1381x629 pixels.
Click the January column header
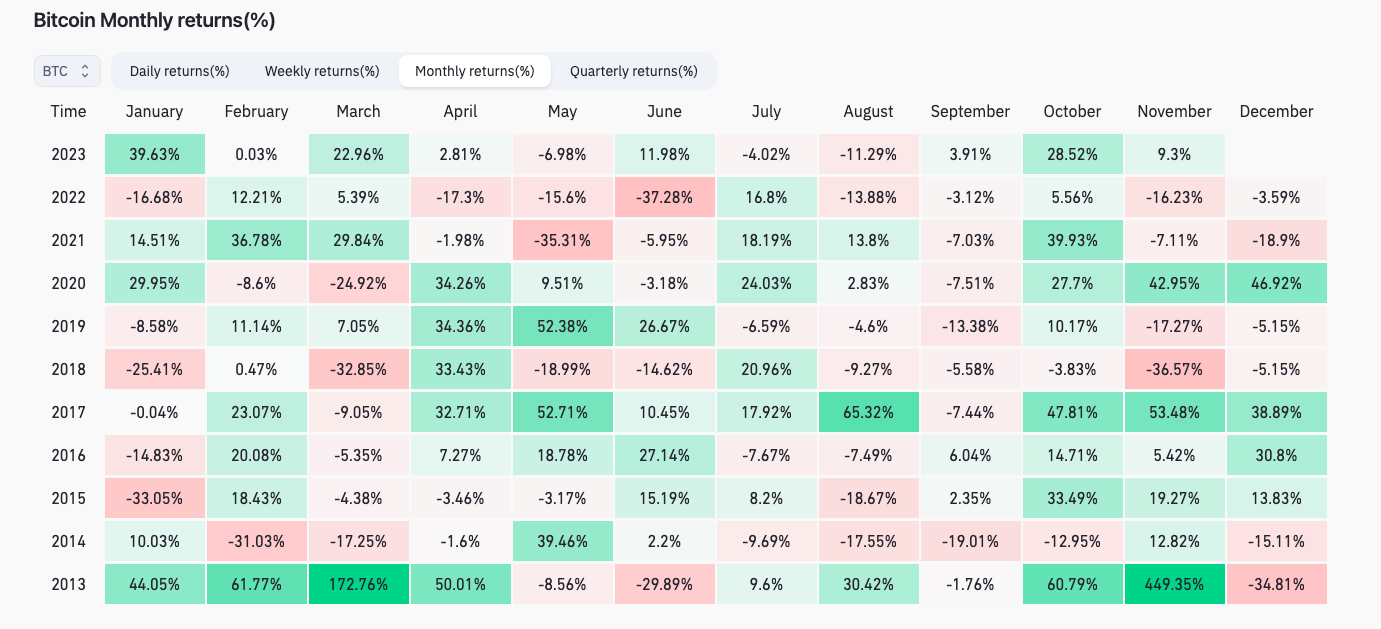pyautogui.click(x=155, y=111)
